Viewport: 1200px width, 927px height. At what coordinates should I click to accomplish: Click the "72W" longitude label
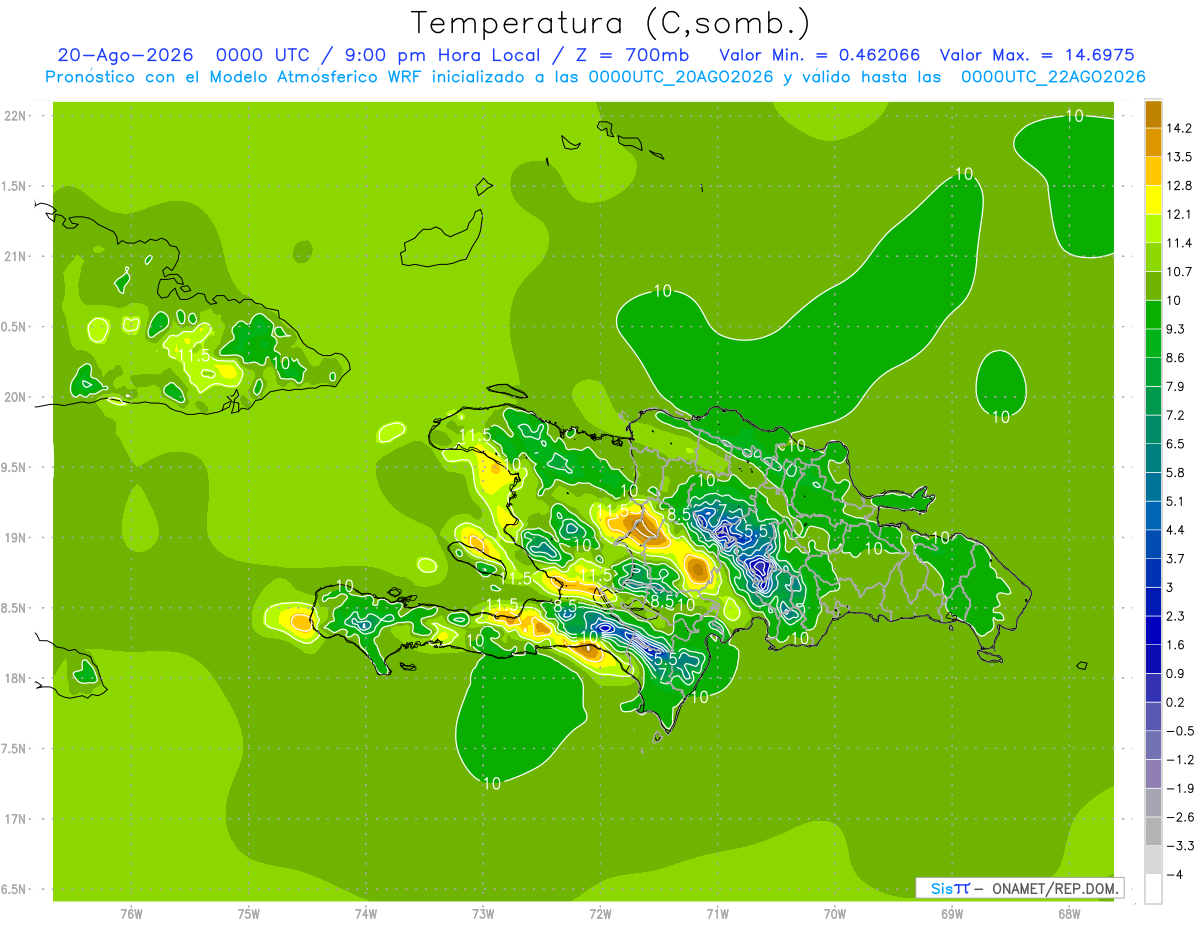(600, 913)
